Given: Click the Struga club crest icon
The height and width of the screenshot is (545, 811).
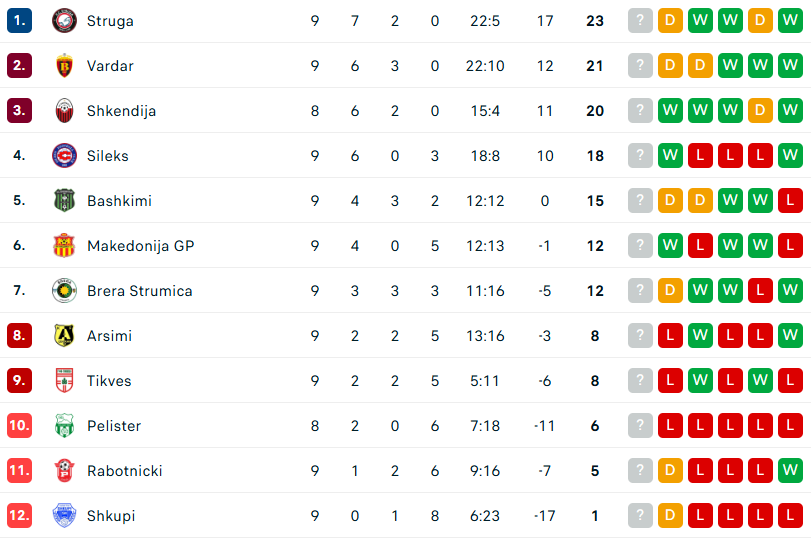Looking at the screenshot, I should 64,21.
